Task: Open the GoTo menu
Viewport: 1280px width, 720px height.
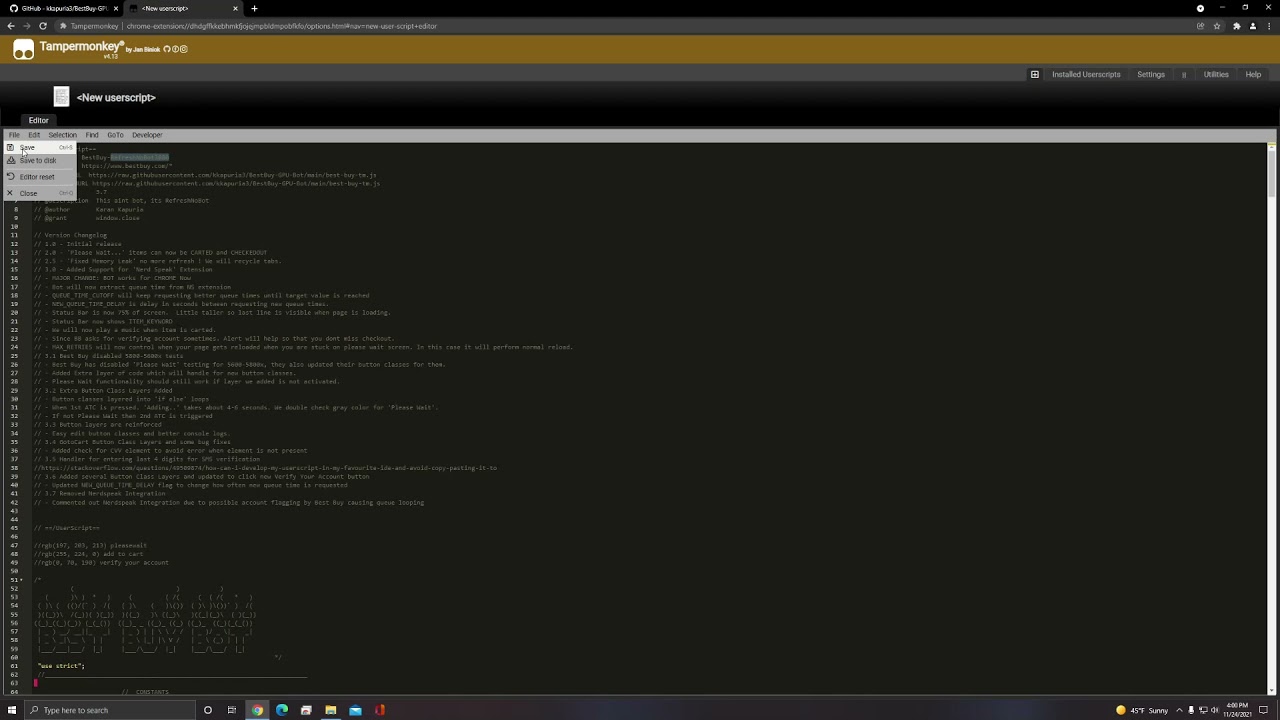Action: click(x=115, y=135)
